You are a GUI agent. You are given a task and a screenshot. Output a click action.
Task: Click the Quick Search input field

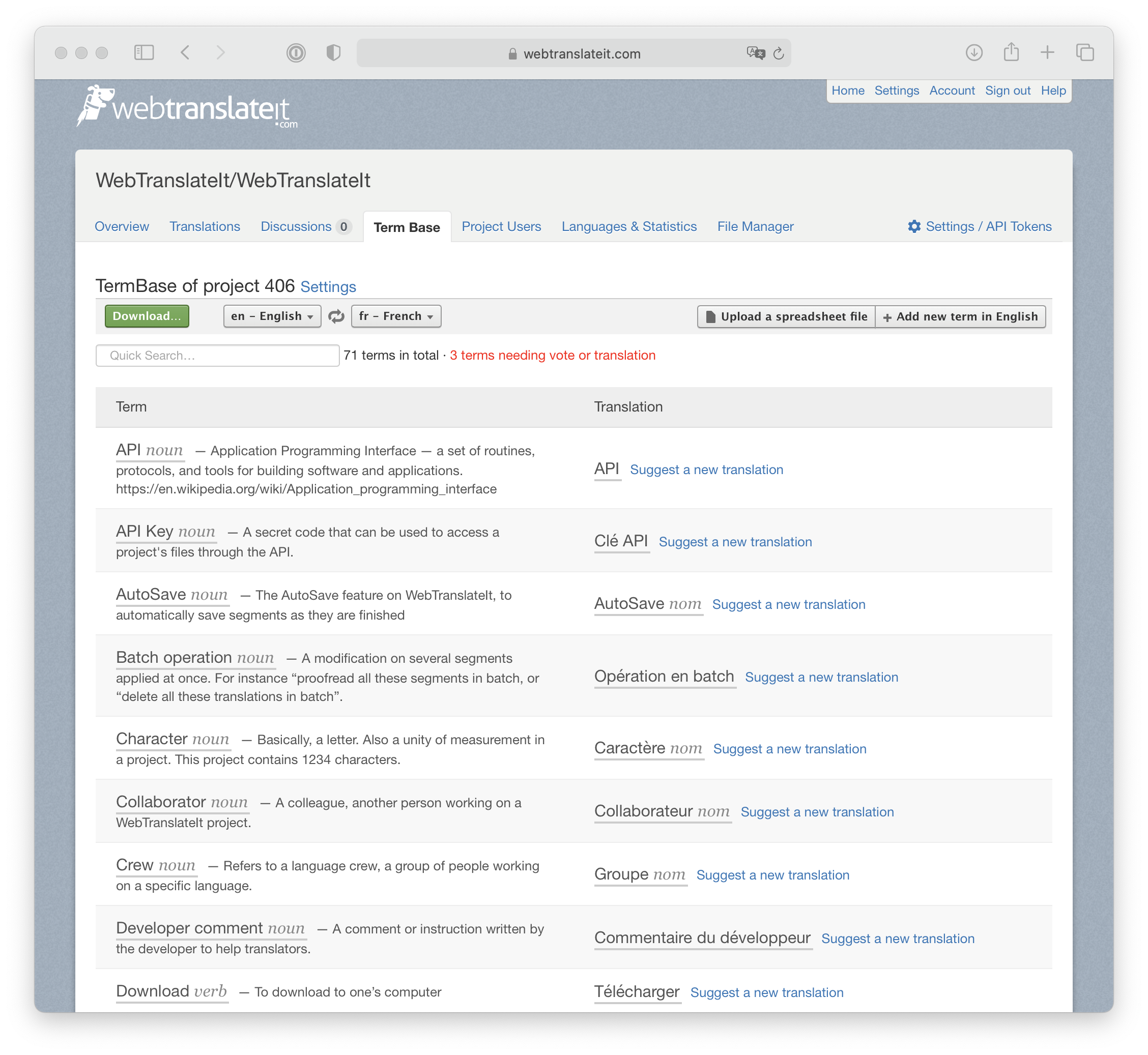(x=217, y=355)
